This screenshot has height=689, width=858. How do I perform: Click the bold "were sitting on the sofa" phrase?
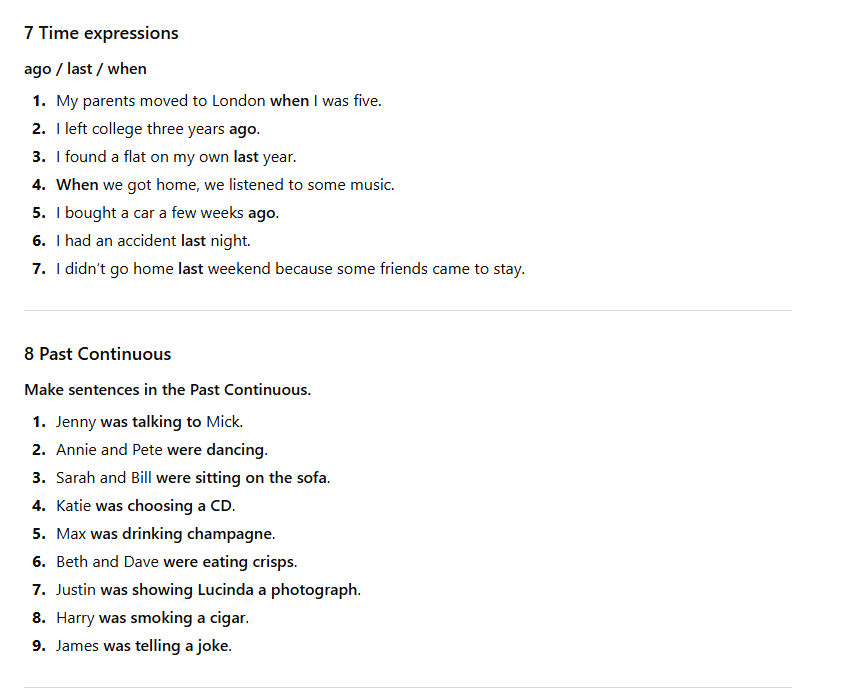pyautogui.click(x=242, y=478)
